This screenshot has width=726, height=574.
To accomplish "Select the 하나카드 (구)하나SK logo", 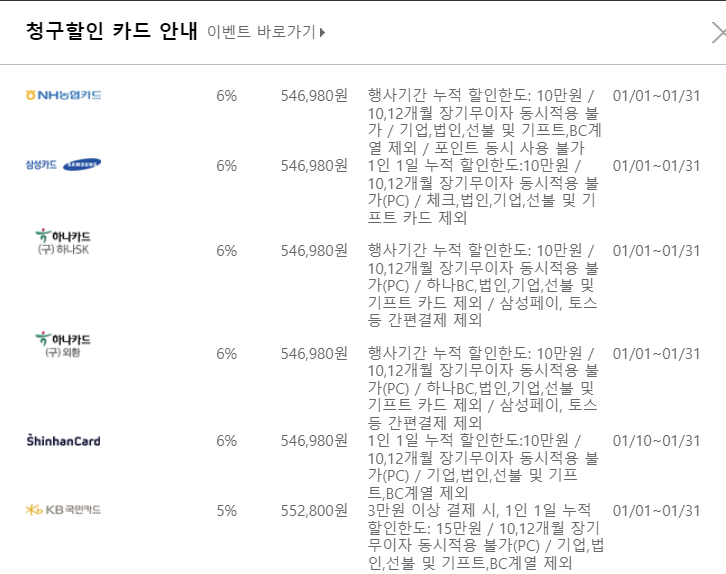I will pos(63,242).
